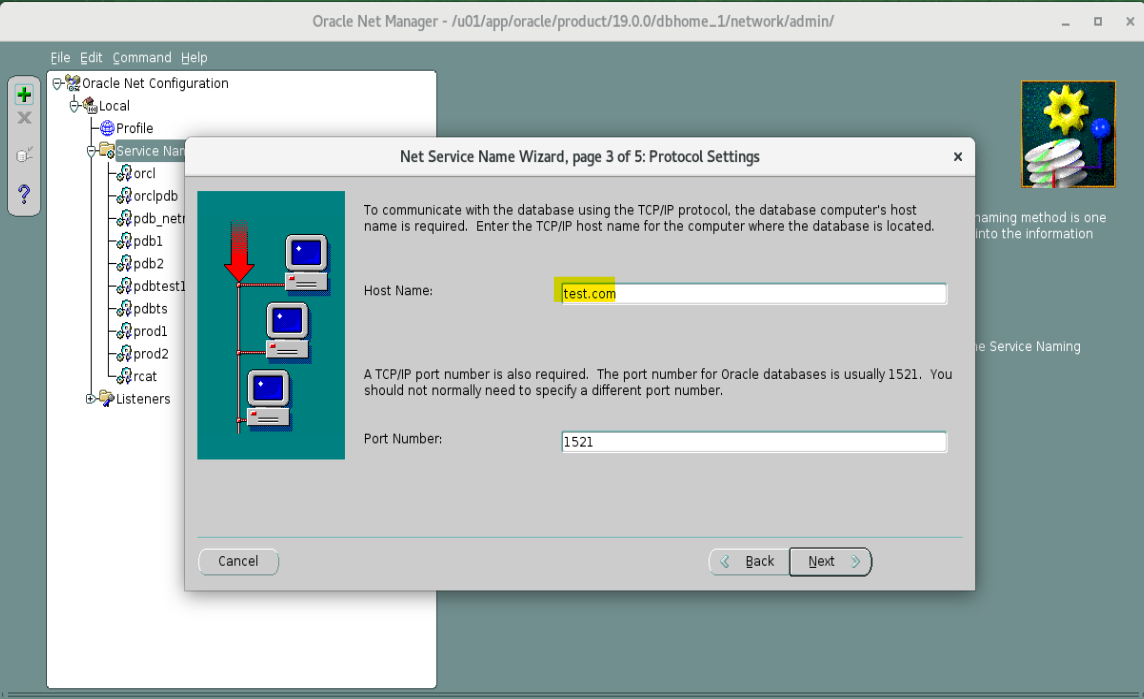
Task: Collapse the Local tree node
Action: (x=74, y=107)
